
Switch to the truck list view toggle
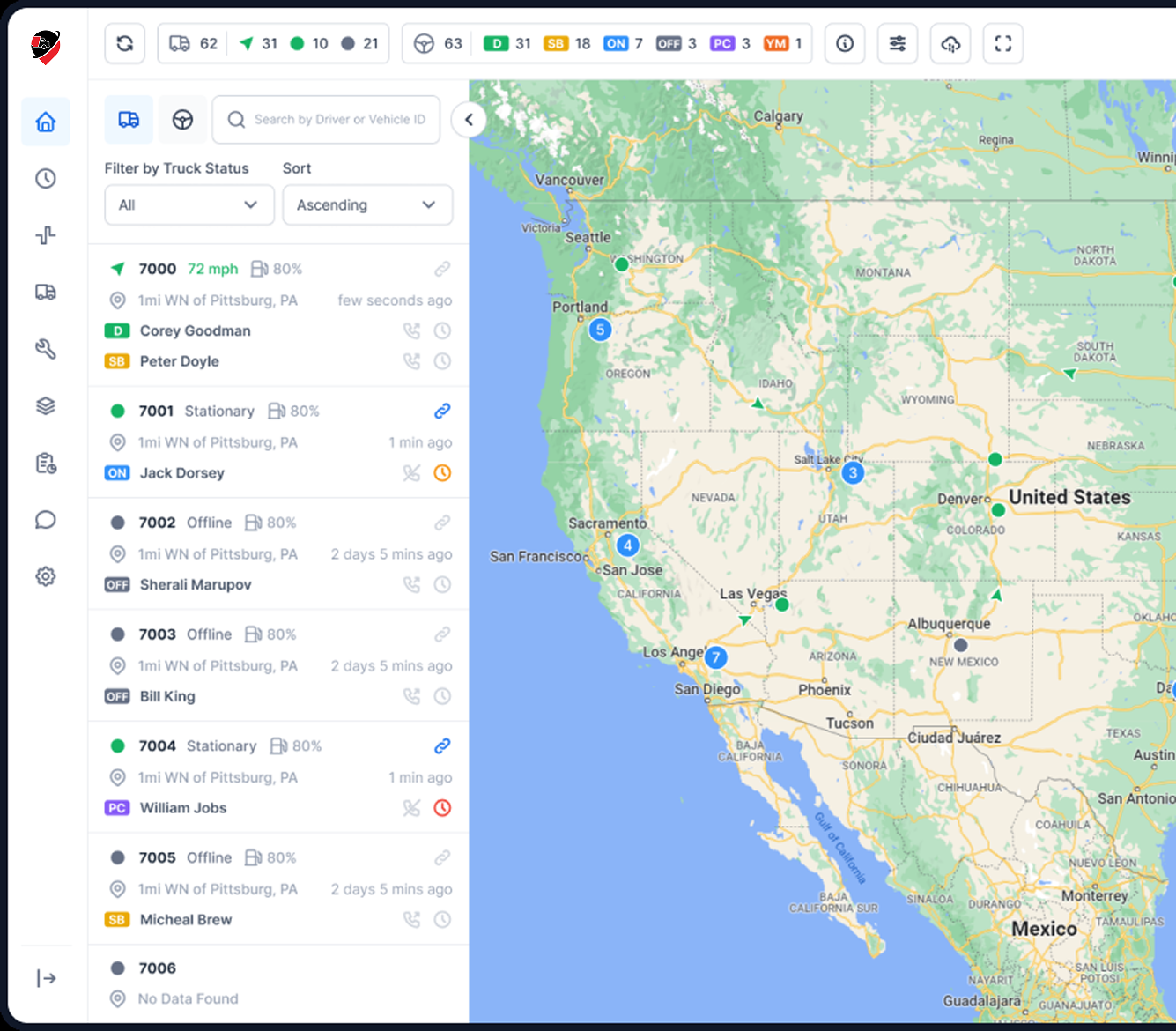[129, 120]
